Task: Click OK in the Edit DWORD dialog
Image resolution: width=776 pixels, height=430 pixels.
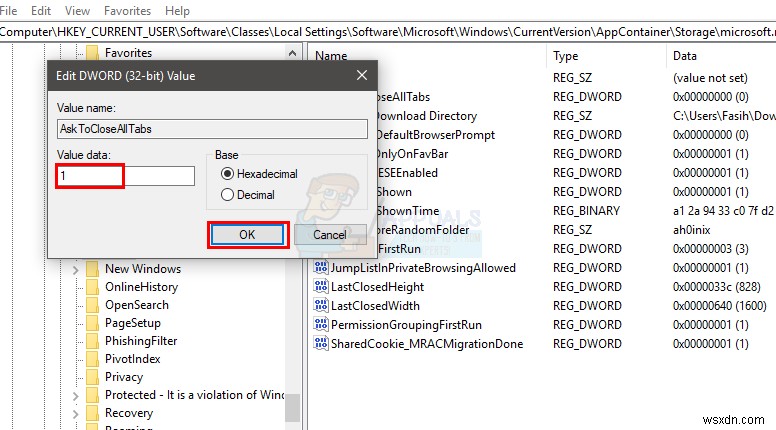Action: [247, 235]
